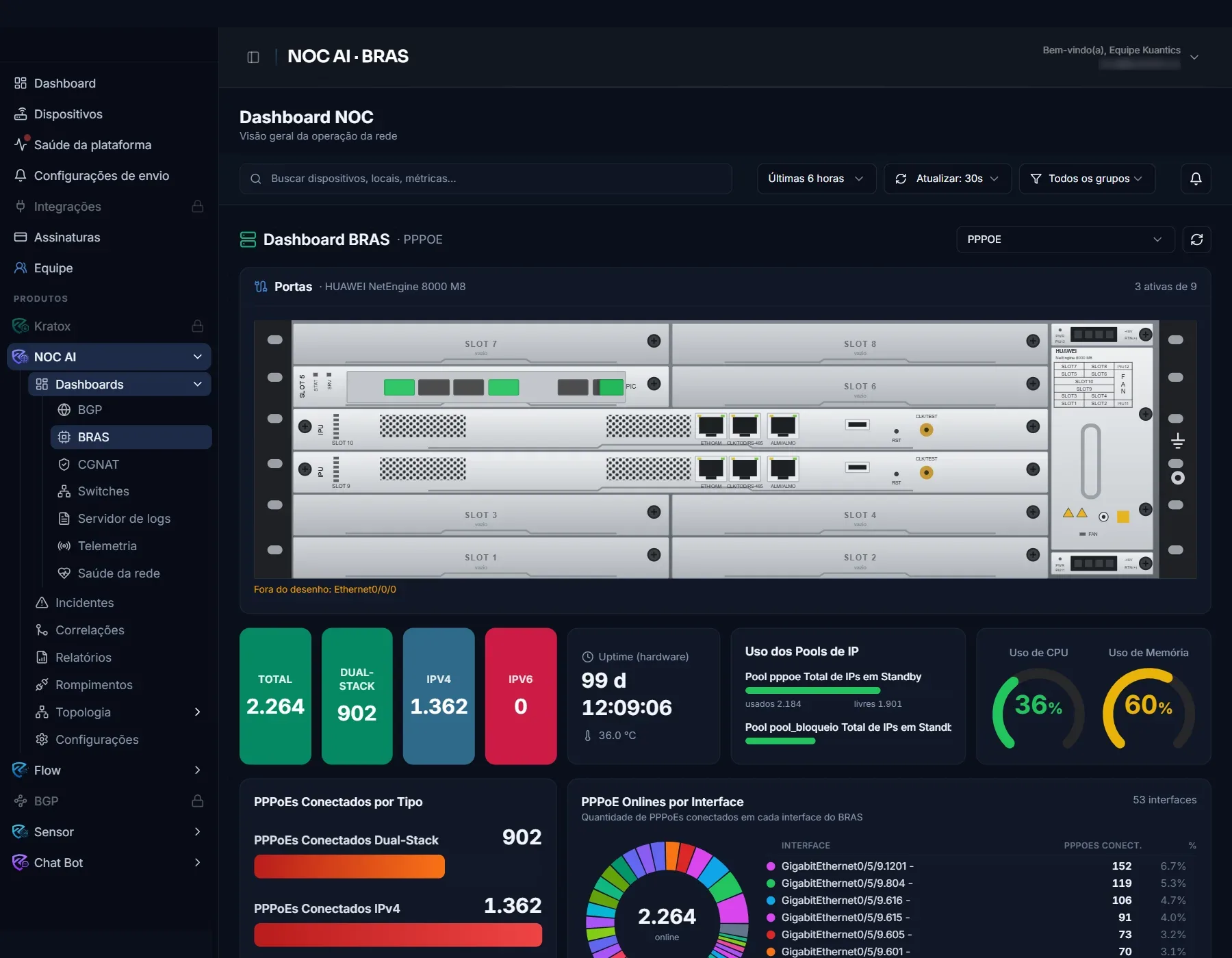Click the TOTAL 2.264 card

pyautogui.click(x=275, y=696)
